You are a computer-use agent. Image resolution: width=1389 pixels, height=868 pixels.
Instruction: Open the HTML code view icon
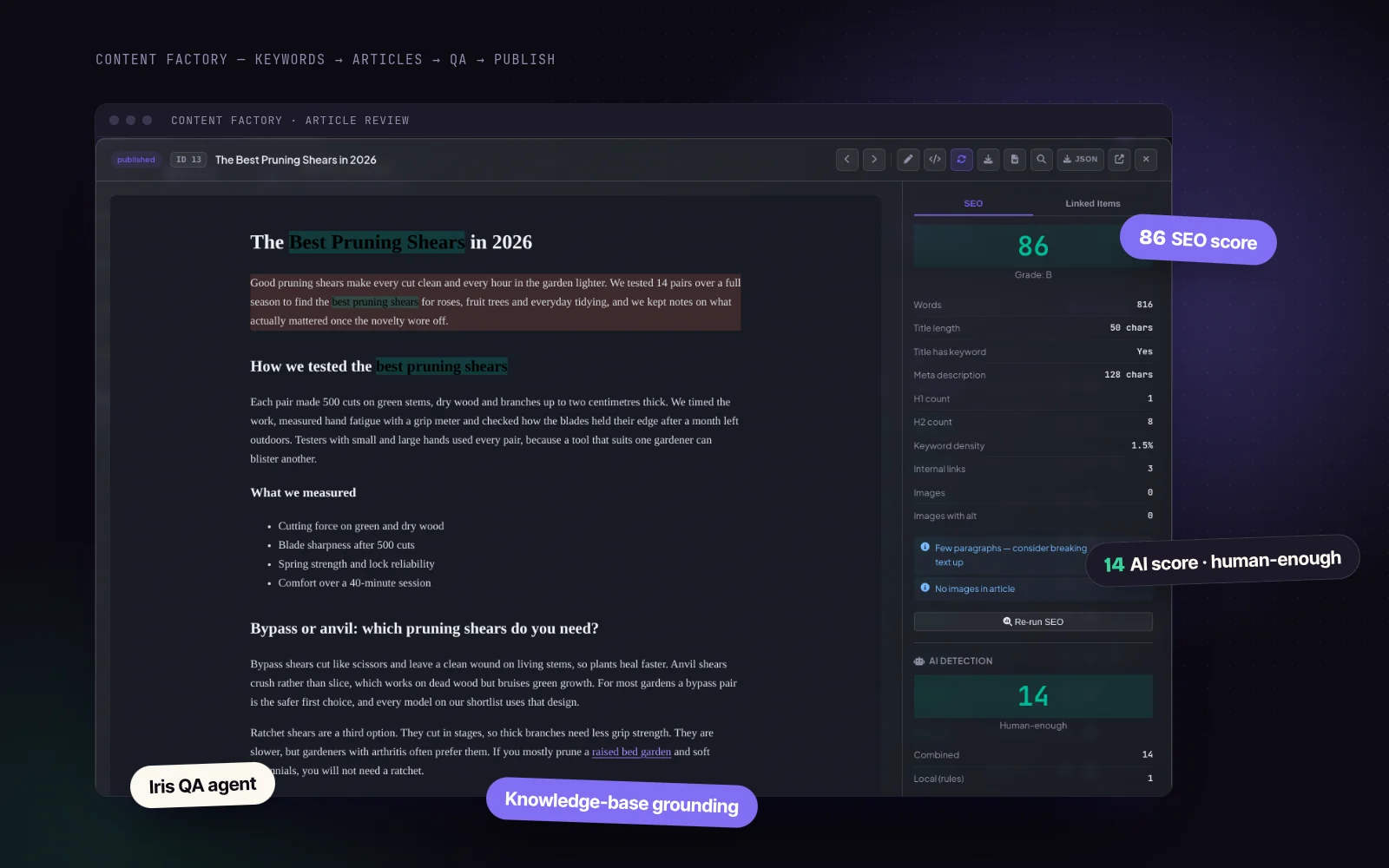point(935,160)
